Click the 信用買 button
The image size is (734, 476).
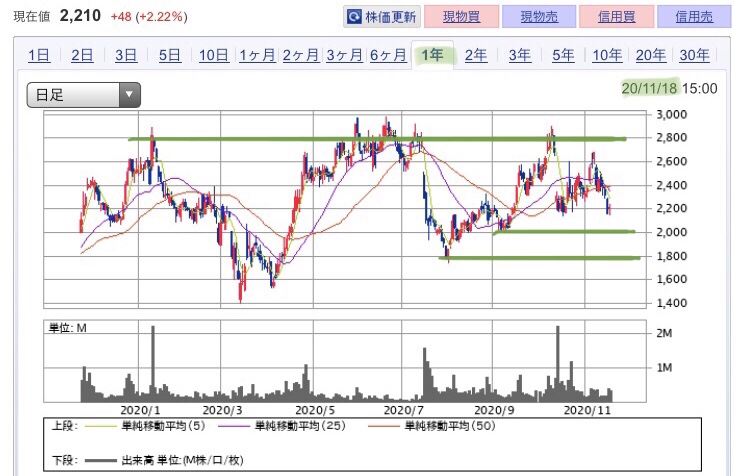tap(617, 17)
